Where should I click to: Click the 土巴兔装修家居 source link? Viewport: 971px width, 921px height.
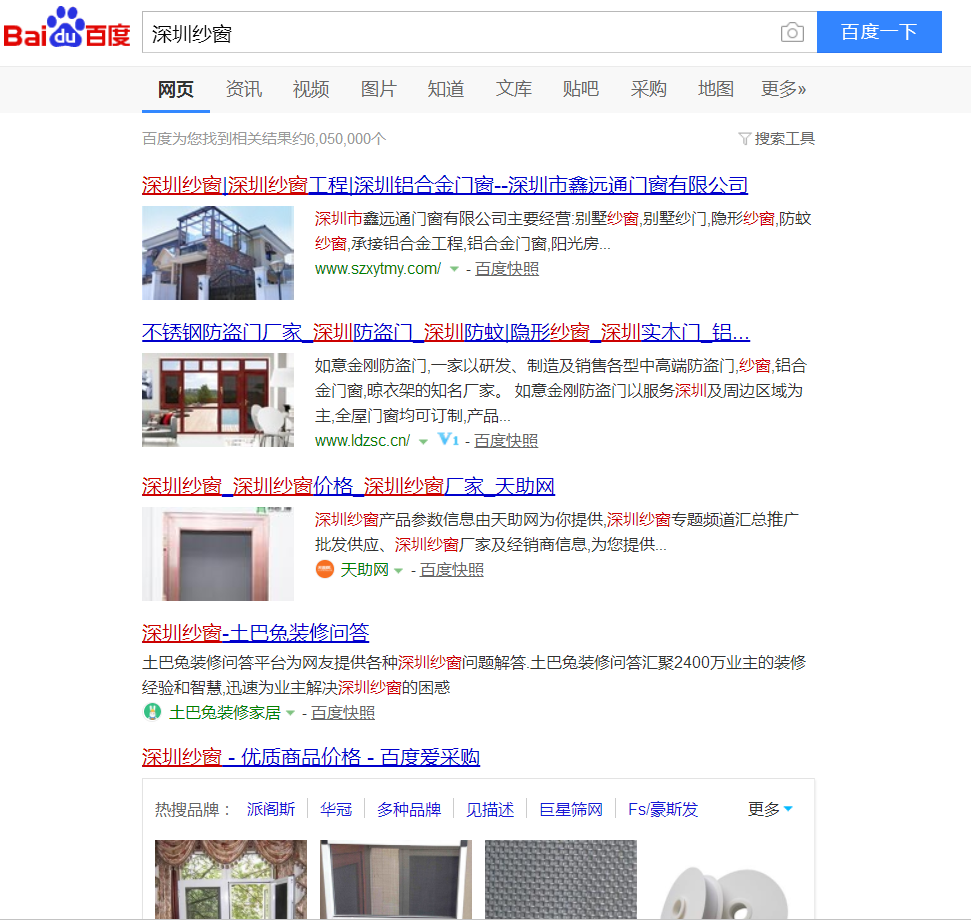pyautogui.click(x=225, y=713)
